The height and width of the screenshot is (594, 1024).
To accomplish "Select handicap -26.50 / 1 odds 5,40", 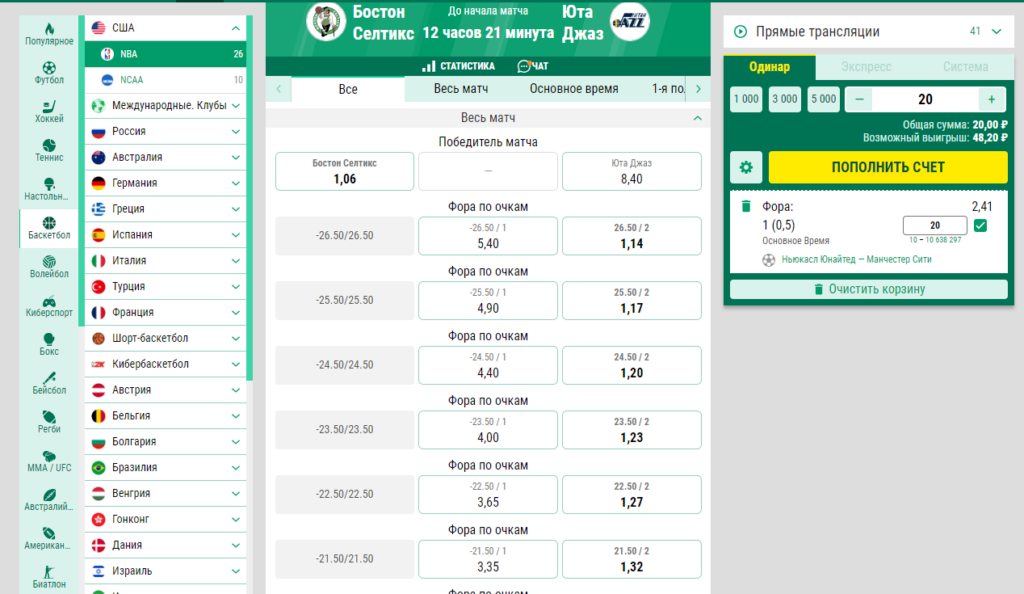I will [488, 236].
